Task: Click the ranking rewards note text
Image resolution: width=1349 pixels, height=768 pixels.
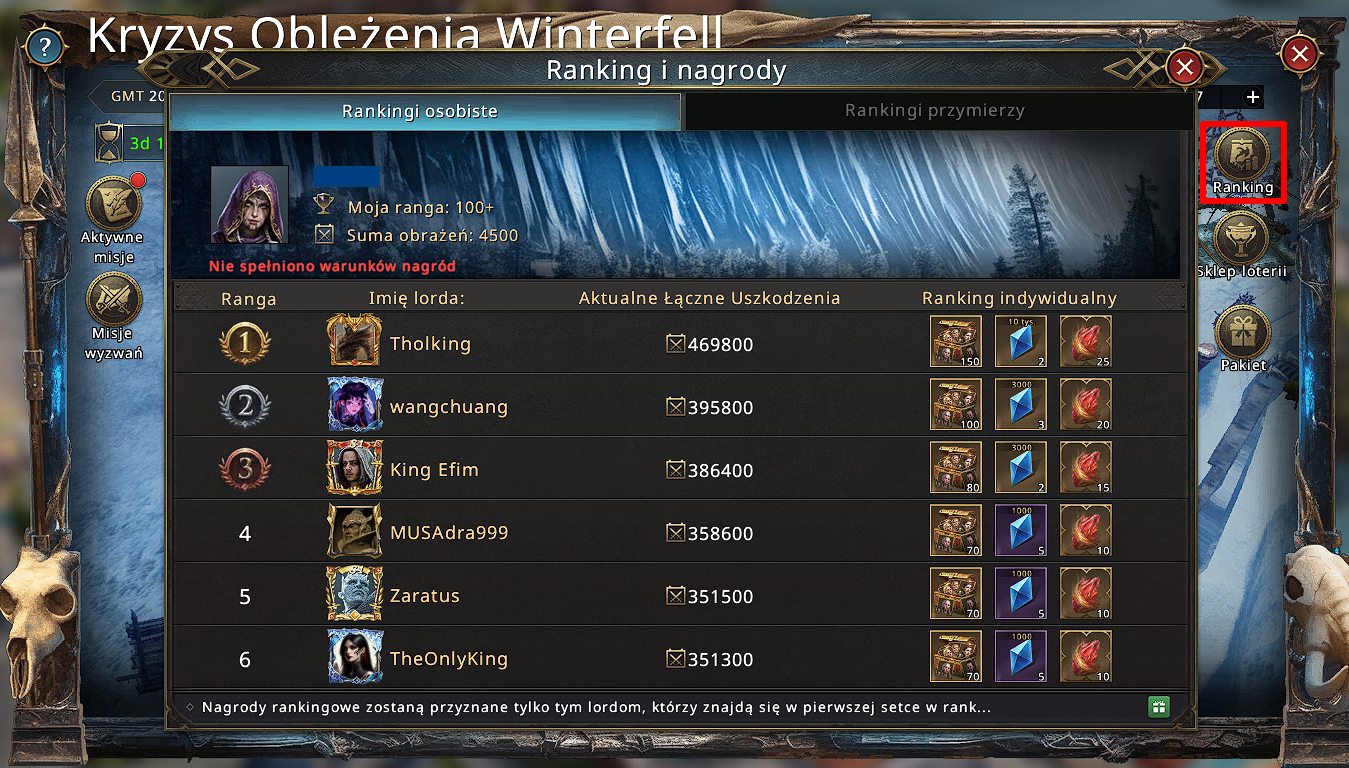Action: pyautogui.click(x=596, y=708)
